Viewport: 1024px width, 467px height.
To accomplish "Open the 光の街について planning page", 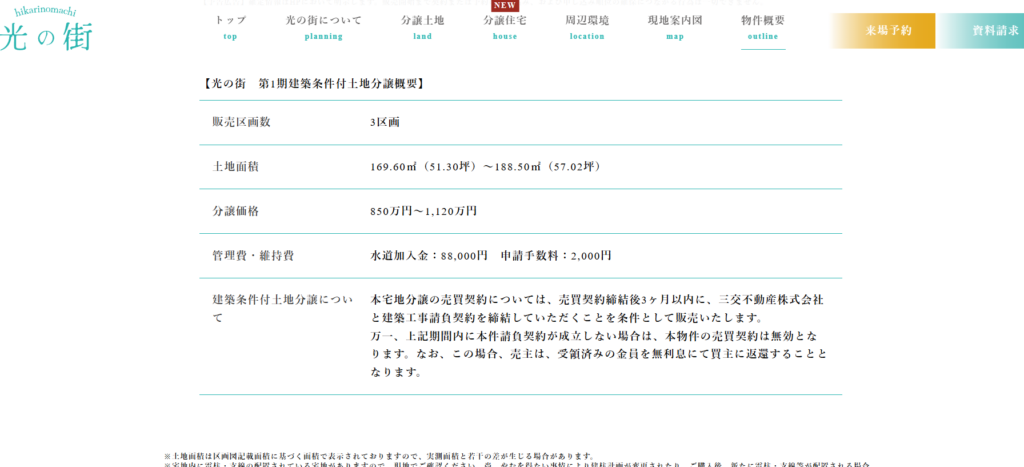I will [x=323, y=27].
